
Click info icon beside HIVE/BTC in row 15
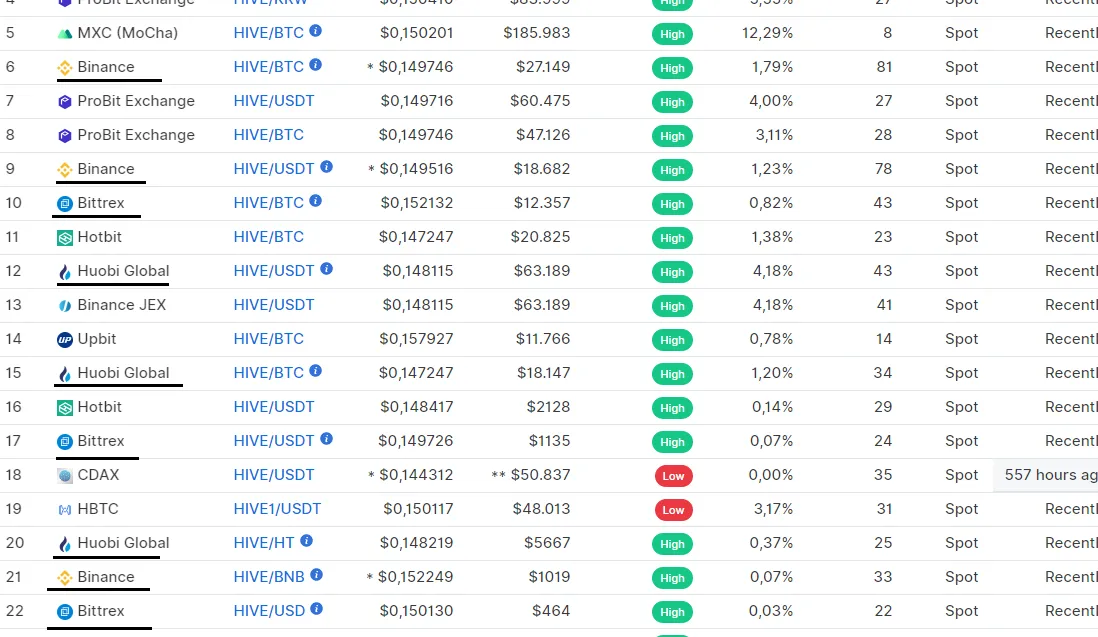[x=316, y=371]
